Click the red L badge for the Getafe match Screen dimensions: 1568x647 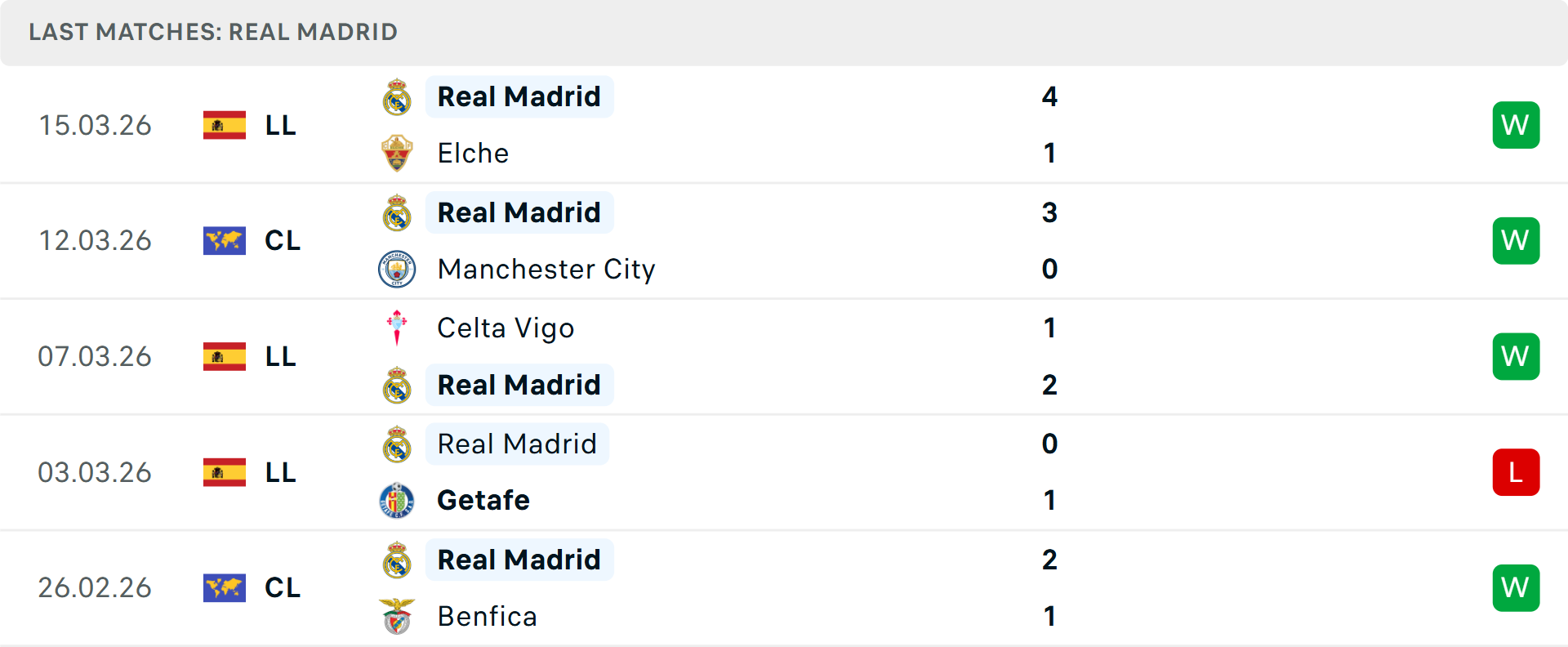tap(1516, 472)
